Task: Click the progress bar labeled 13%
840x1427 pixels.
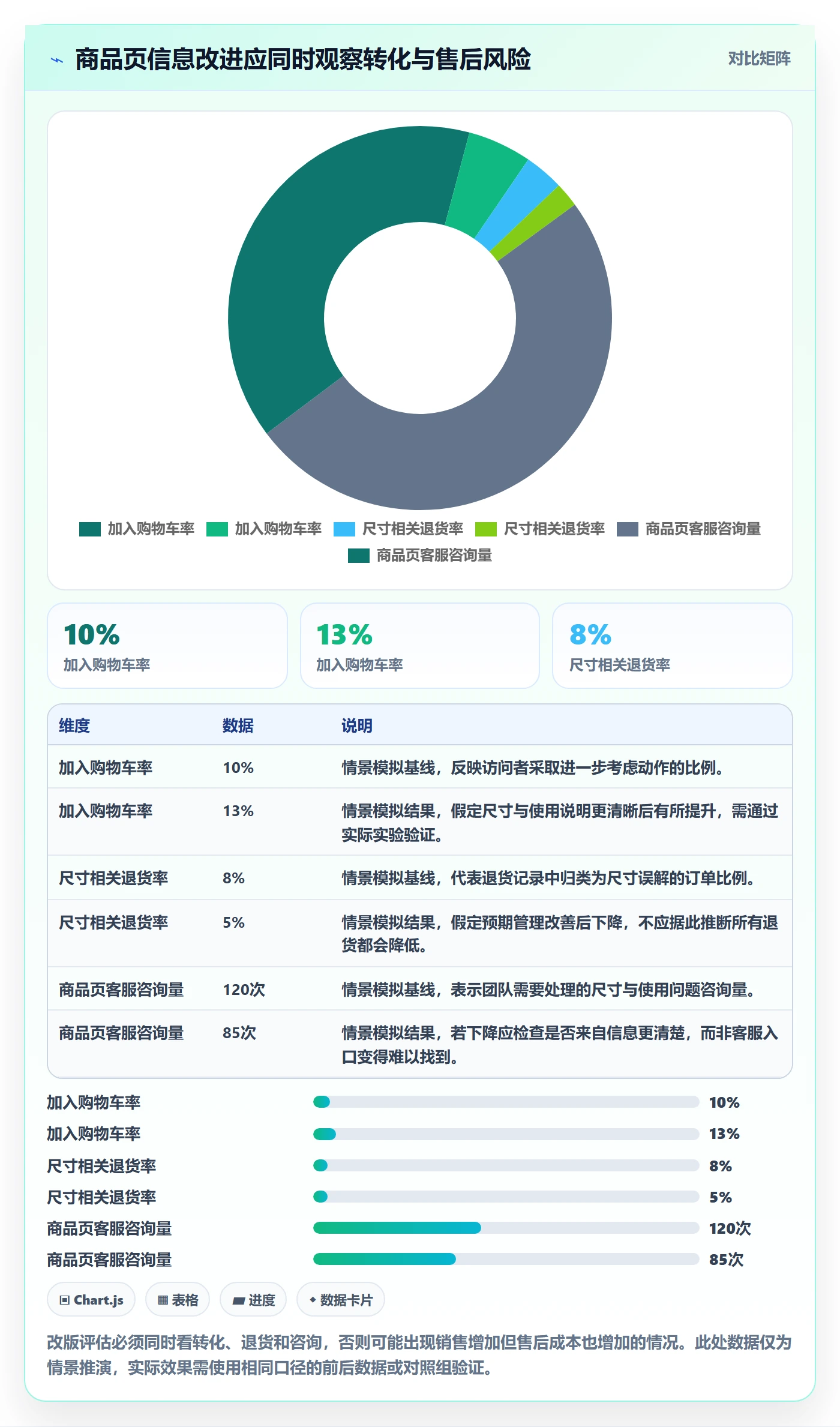Action: [506, 1134]
